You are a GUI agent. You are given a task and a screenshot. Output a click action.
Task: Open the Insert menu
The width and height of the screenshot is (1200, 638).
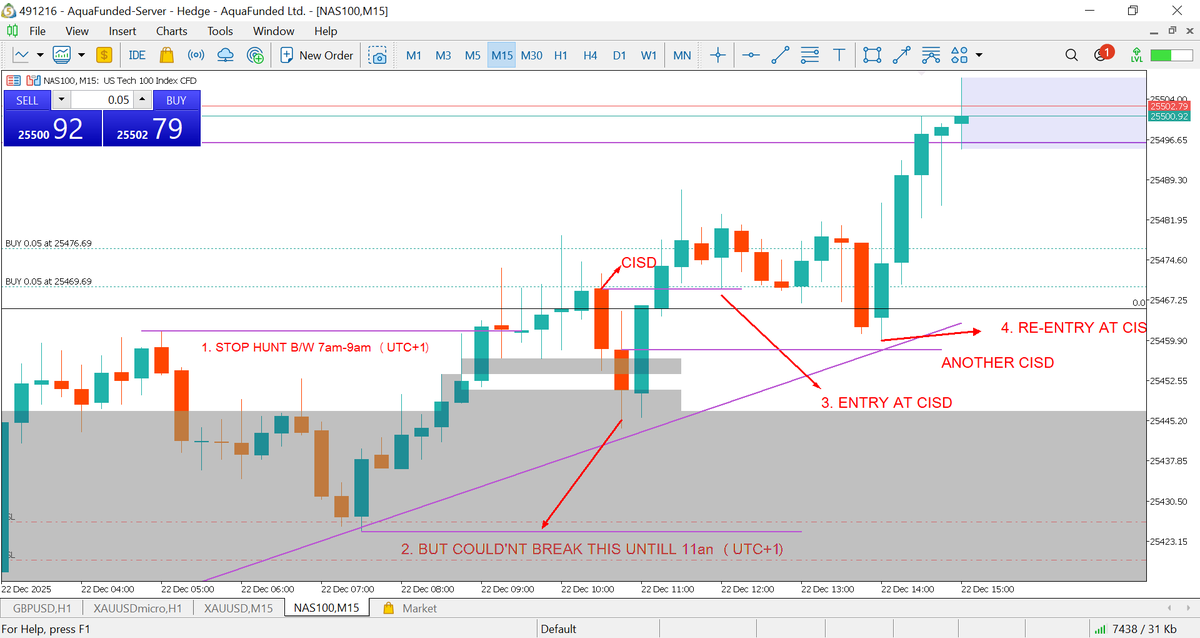[x=122, y=31]
